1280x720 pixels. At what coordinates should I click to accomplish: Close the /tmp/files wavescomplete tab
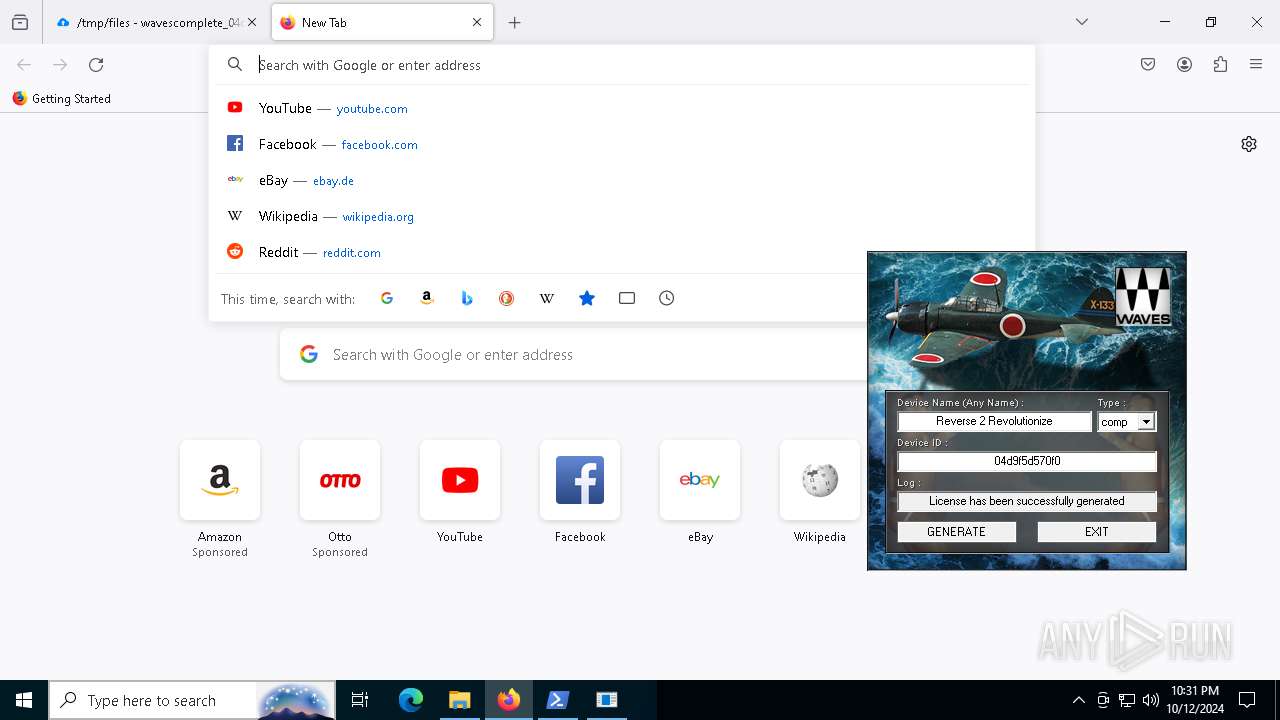click(x=252, y=22)
